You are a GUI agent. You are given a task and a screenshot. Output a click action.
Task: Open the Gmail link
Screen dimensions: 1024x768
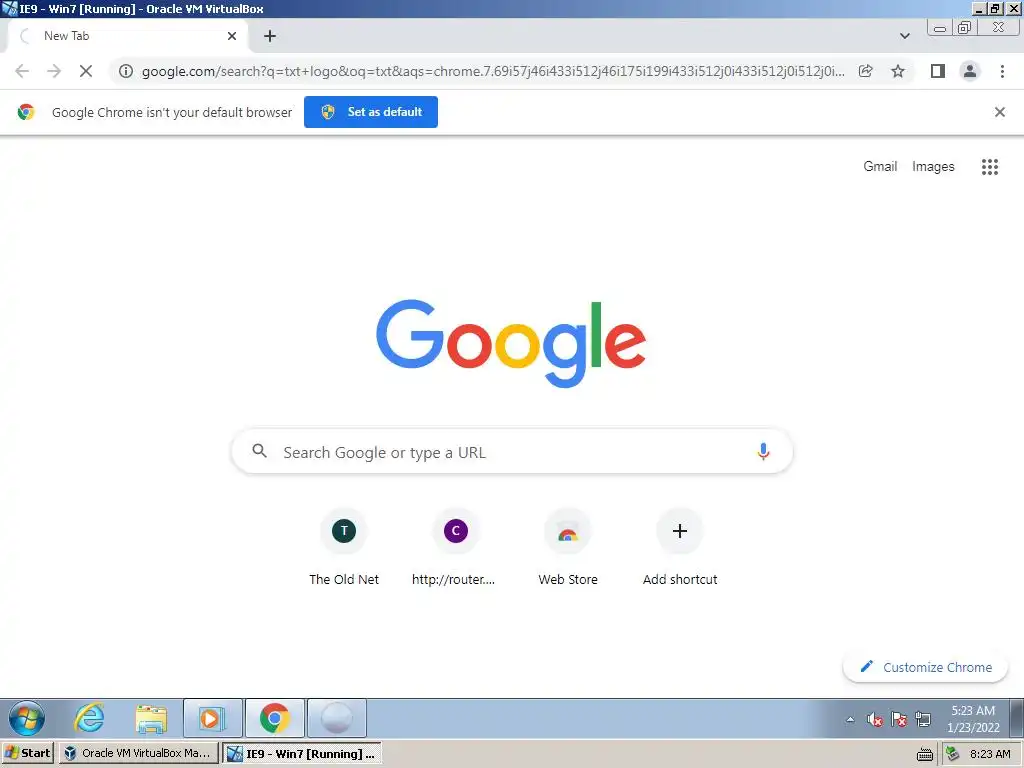tap(880, 166)
